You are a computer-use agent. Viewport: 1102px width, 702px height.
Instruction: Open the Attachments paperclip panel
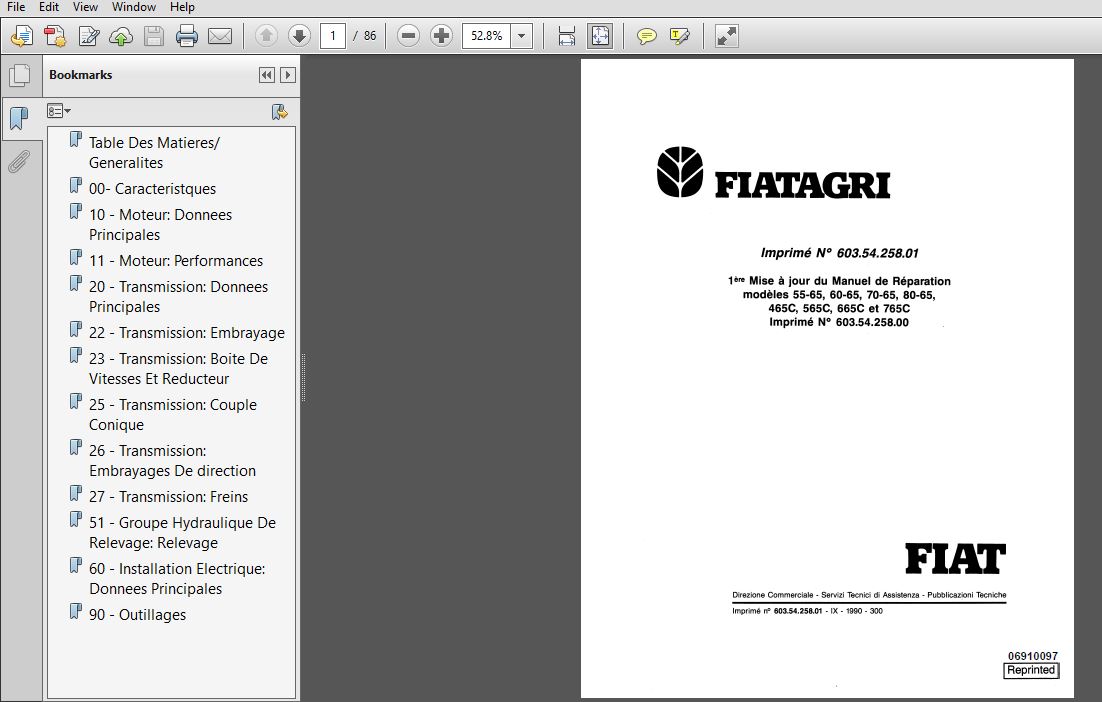[x=19, y=162]
